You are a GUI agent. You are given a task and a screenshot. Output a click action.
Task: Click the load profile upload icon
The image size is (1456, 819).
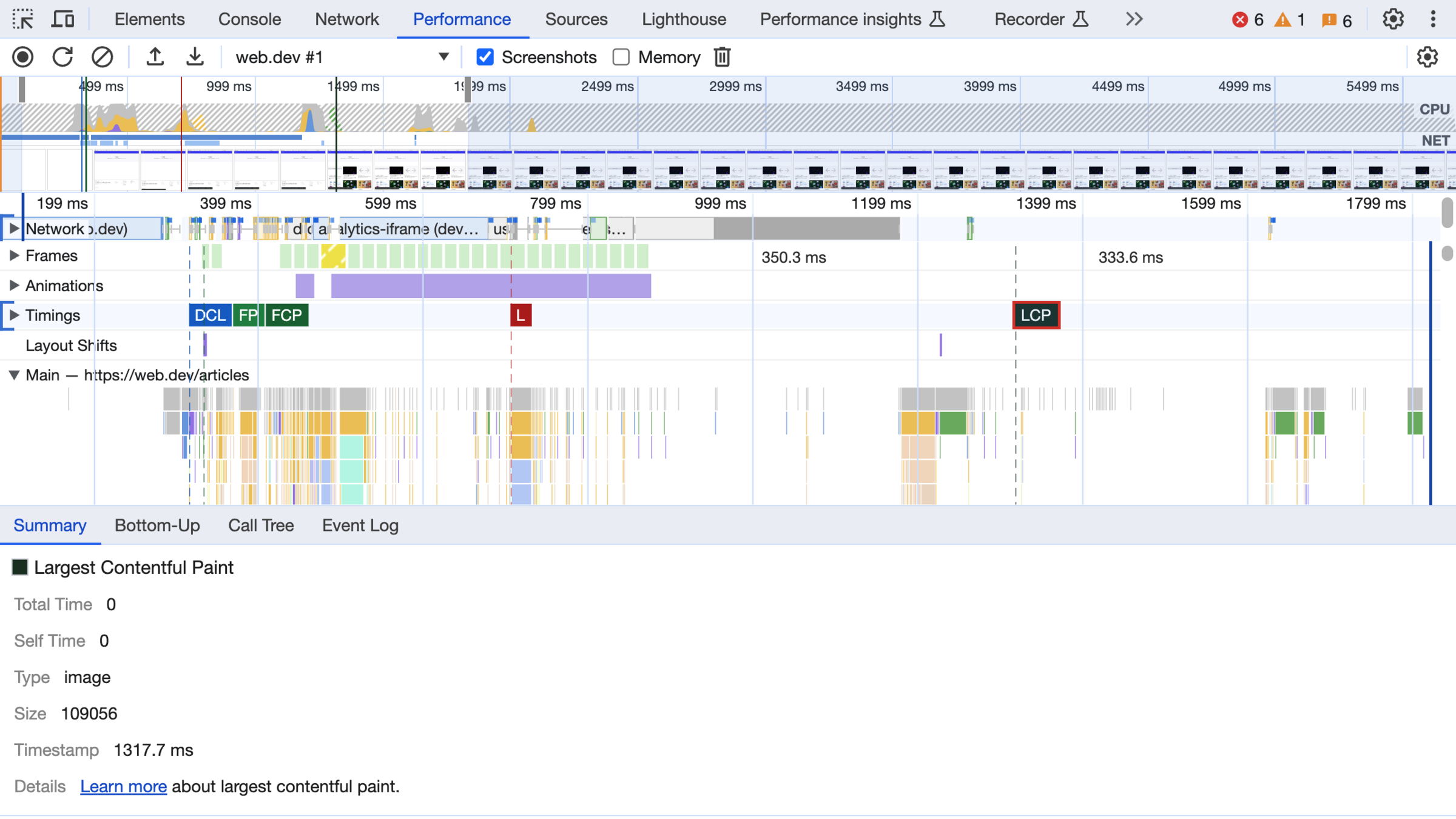155,57
